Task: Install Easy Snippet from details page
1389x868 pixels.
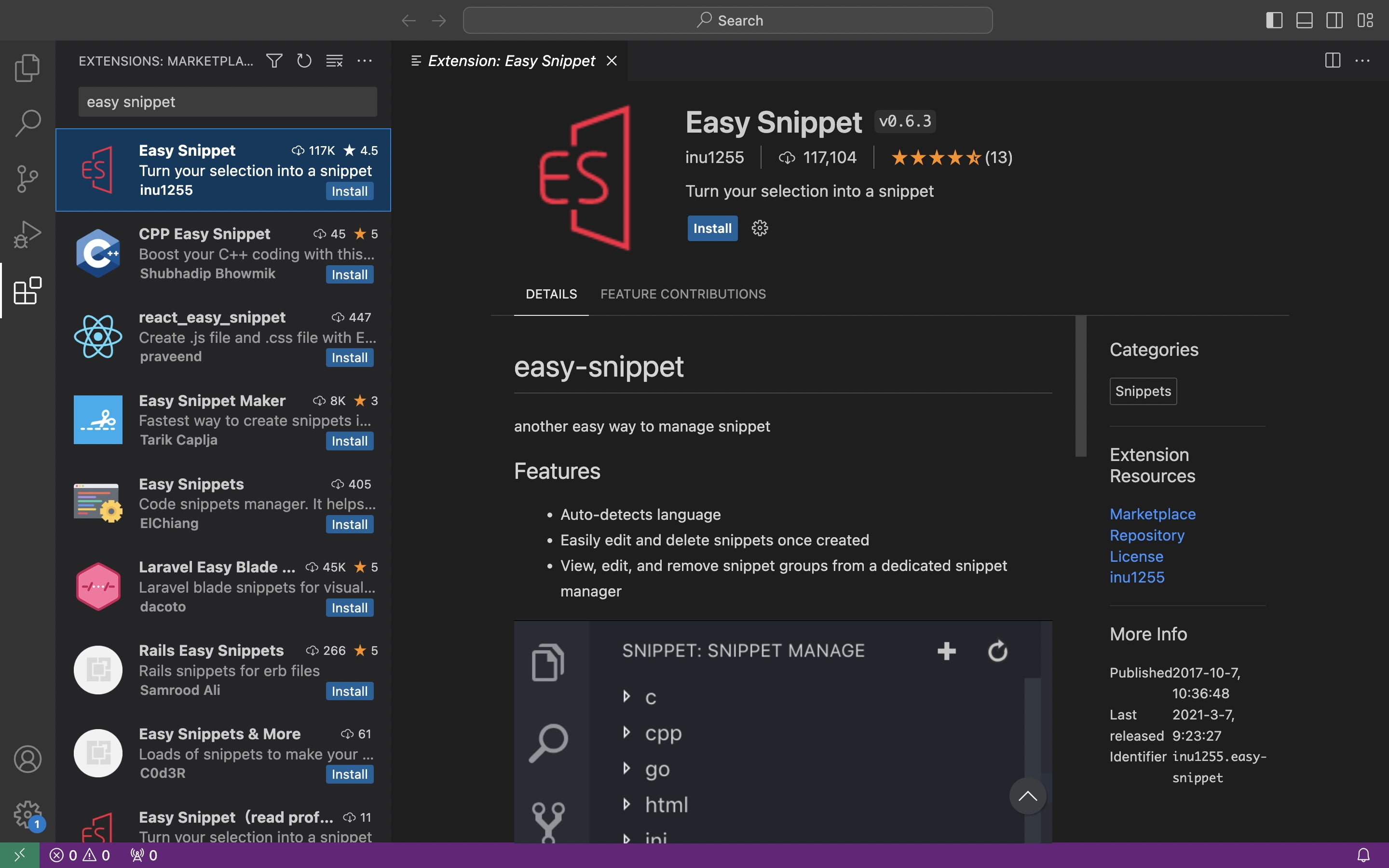Action: click(712, 229)
